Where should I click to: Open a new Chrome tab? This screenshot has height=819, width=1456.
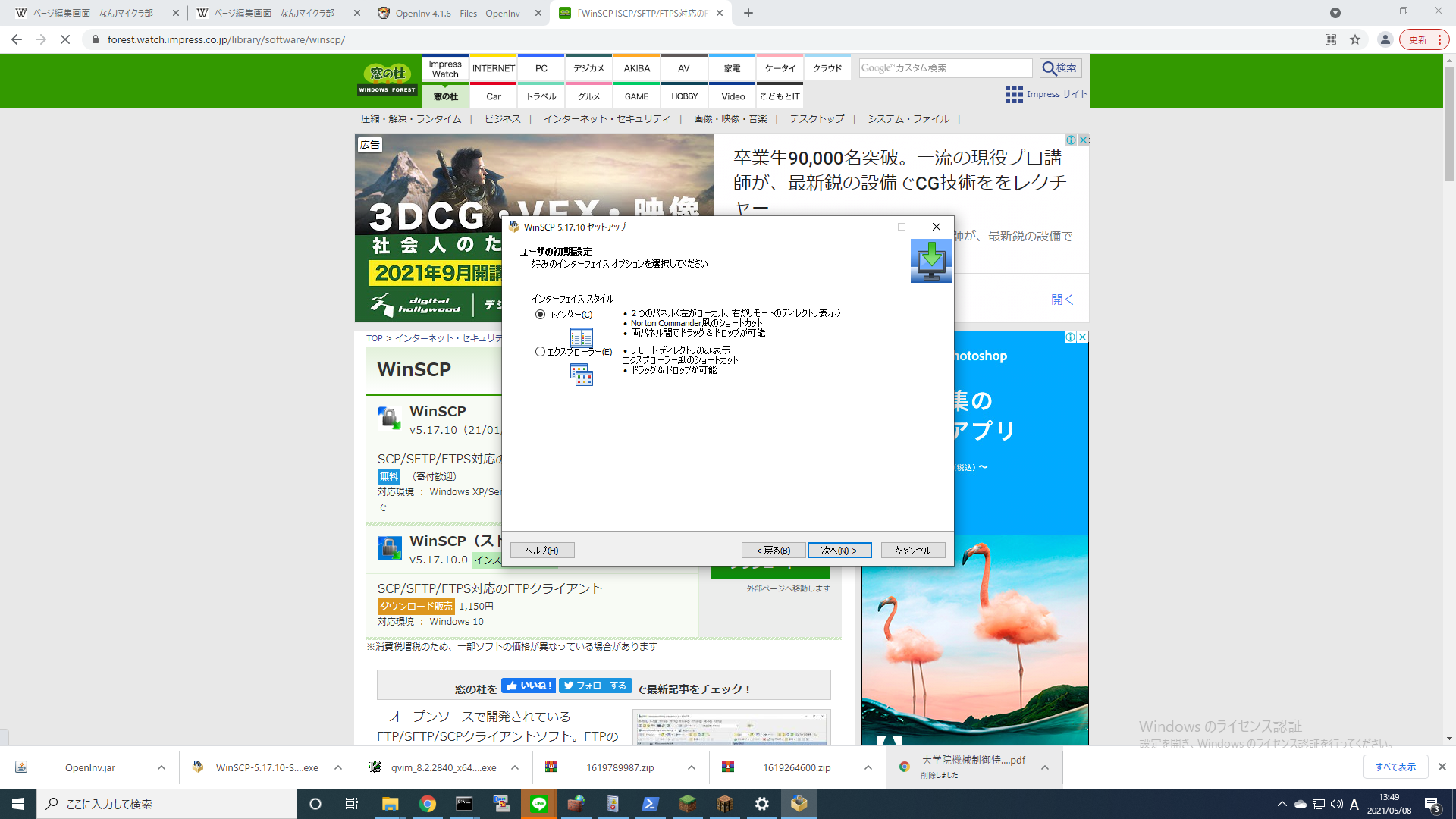pos(748,13)
